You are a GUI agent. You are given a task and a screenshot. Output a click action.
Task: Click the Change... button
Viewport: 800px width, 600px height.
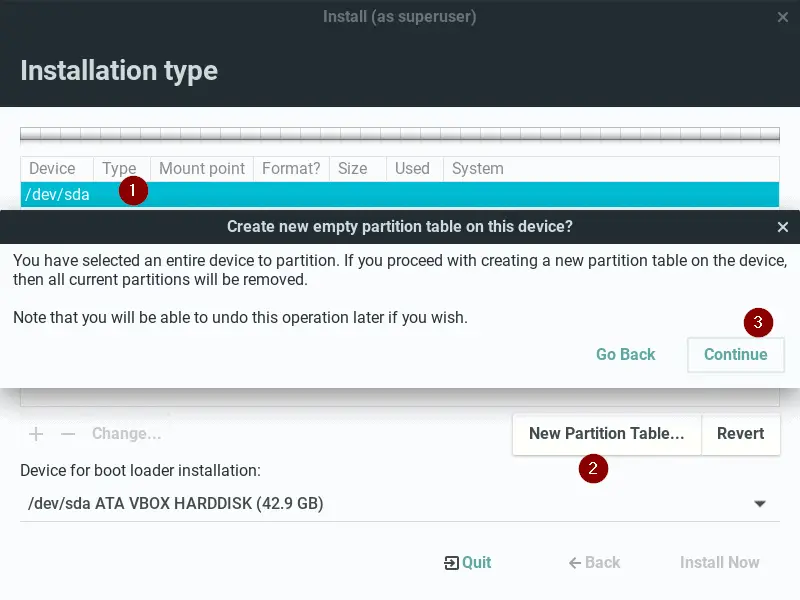[127, 434]
